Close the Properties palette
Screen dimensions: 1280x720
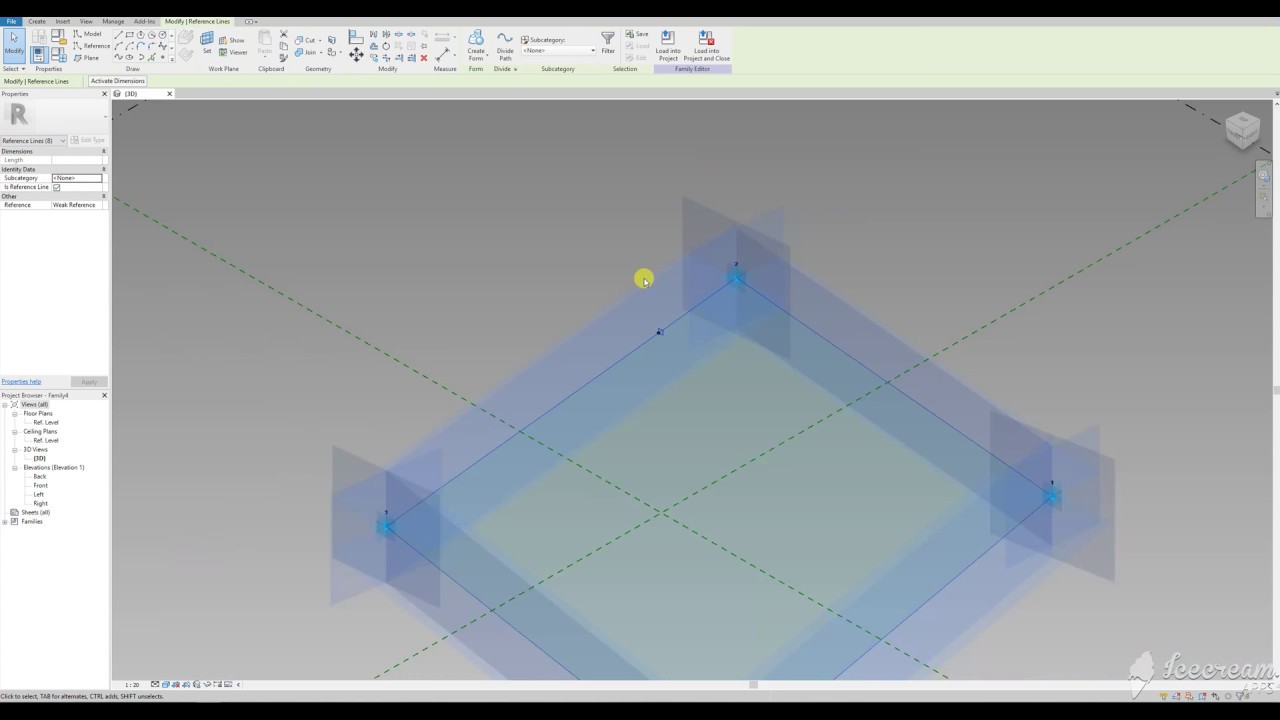[104, 94]
